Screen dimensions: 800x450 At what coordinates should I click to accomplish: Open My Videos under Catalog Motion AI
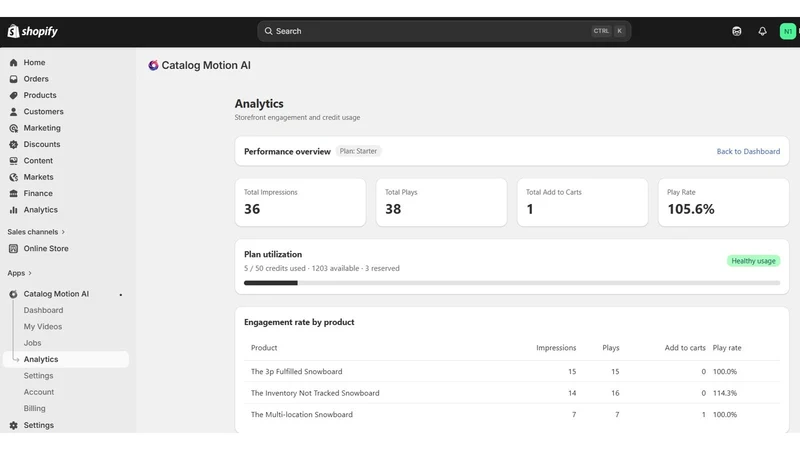(x=43, y=327)
